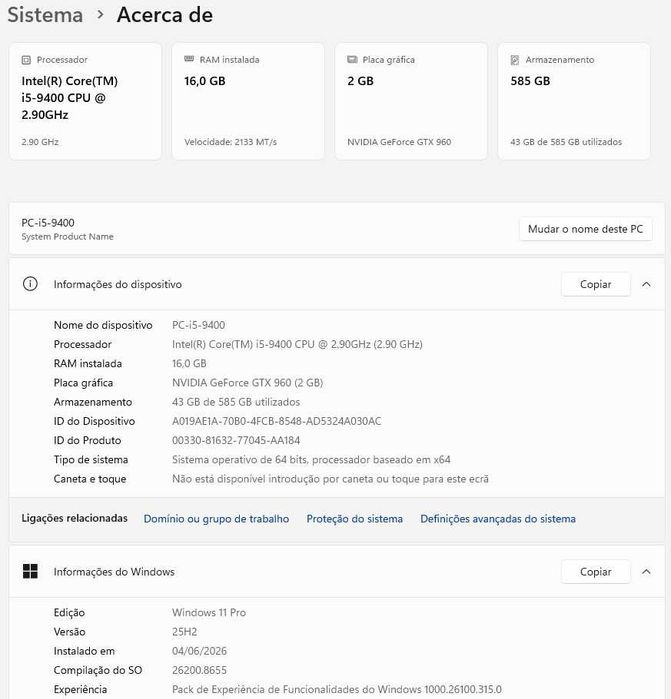
Task: Click the Placa gráfica card icon
Action: tap(352, 59)
